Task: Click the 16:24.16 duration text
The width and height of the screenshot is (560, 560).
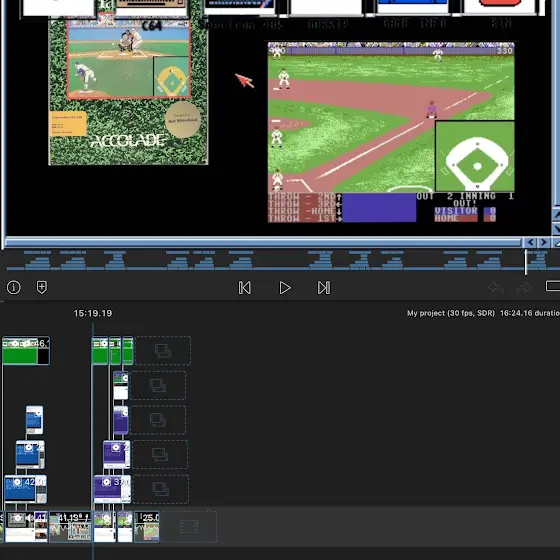Action: [530, 313]
